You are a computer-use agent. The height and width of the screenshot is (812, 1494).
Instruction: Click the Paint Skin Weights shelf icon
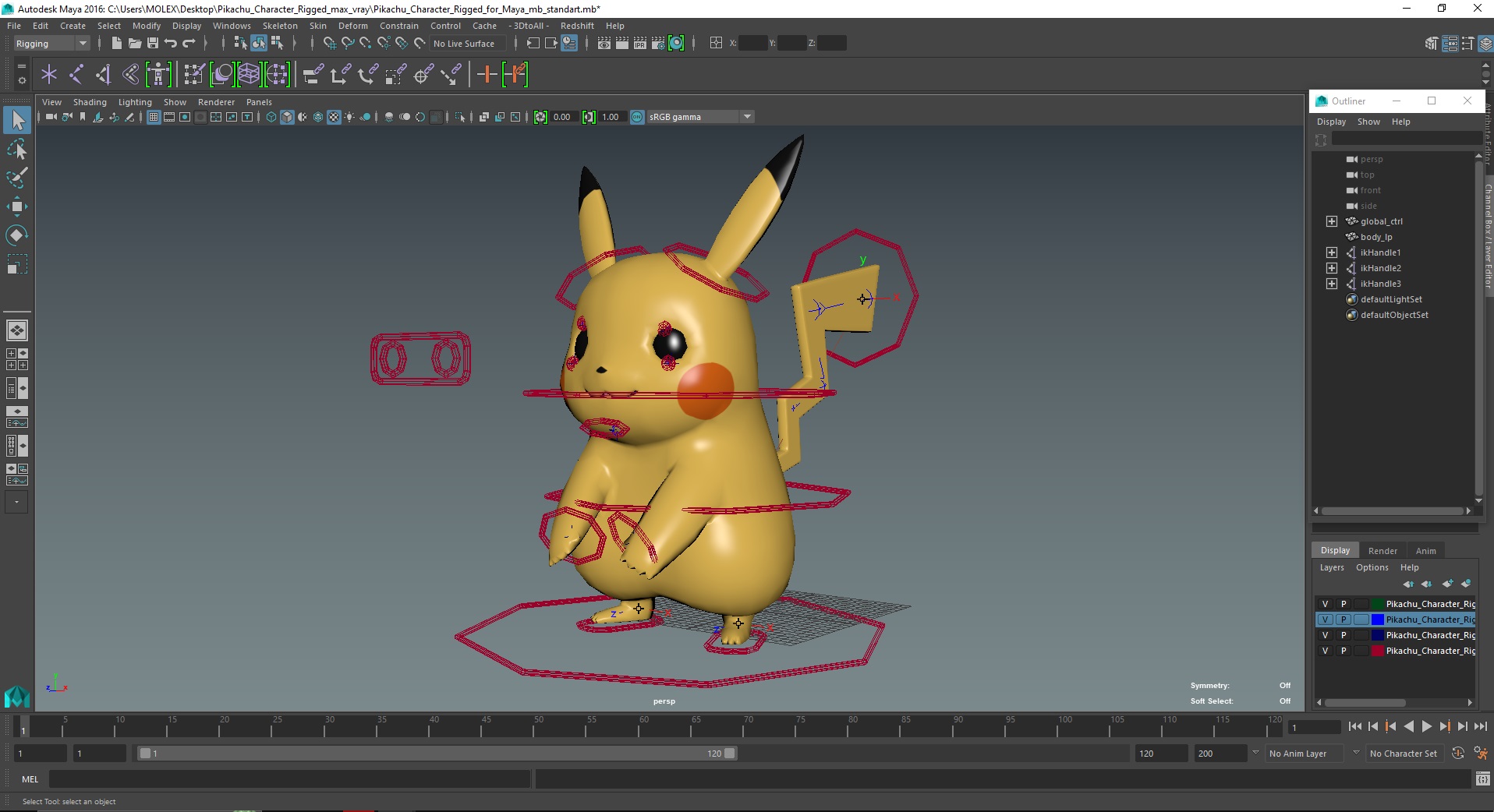(x=193, y=75)
